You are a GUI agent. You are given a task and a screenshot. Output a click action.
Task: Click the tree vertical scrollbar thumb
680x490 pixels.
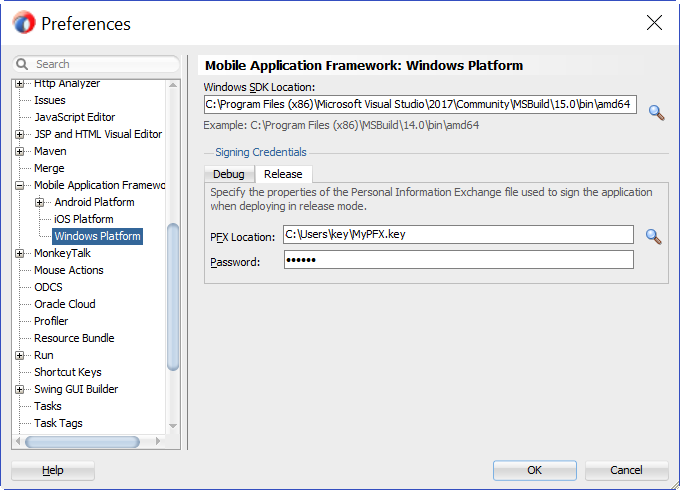(173, 297)
